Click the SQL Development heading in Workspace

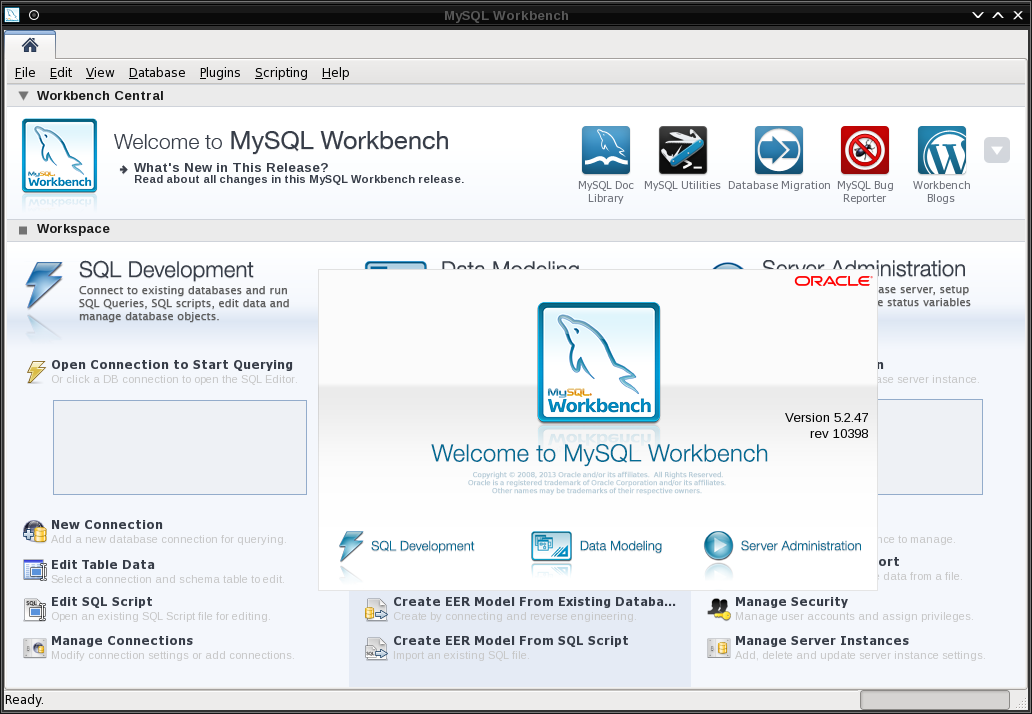pyautogui.click(x=166, y=270)
